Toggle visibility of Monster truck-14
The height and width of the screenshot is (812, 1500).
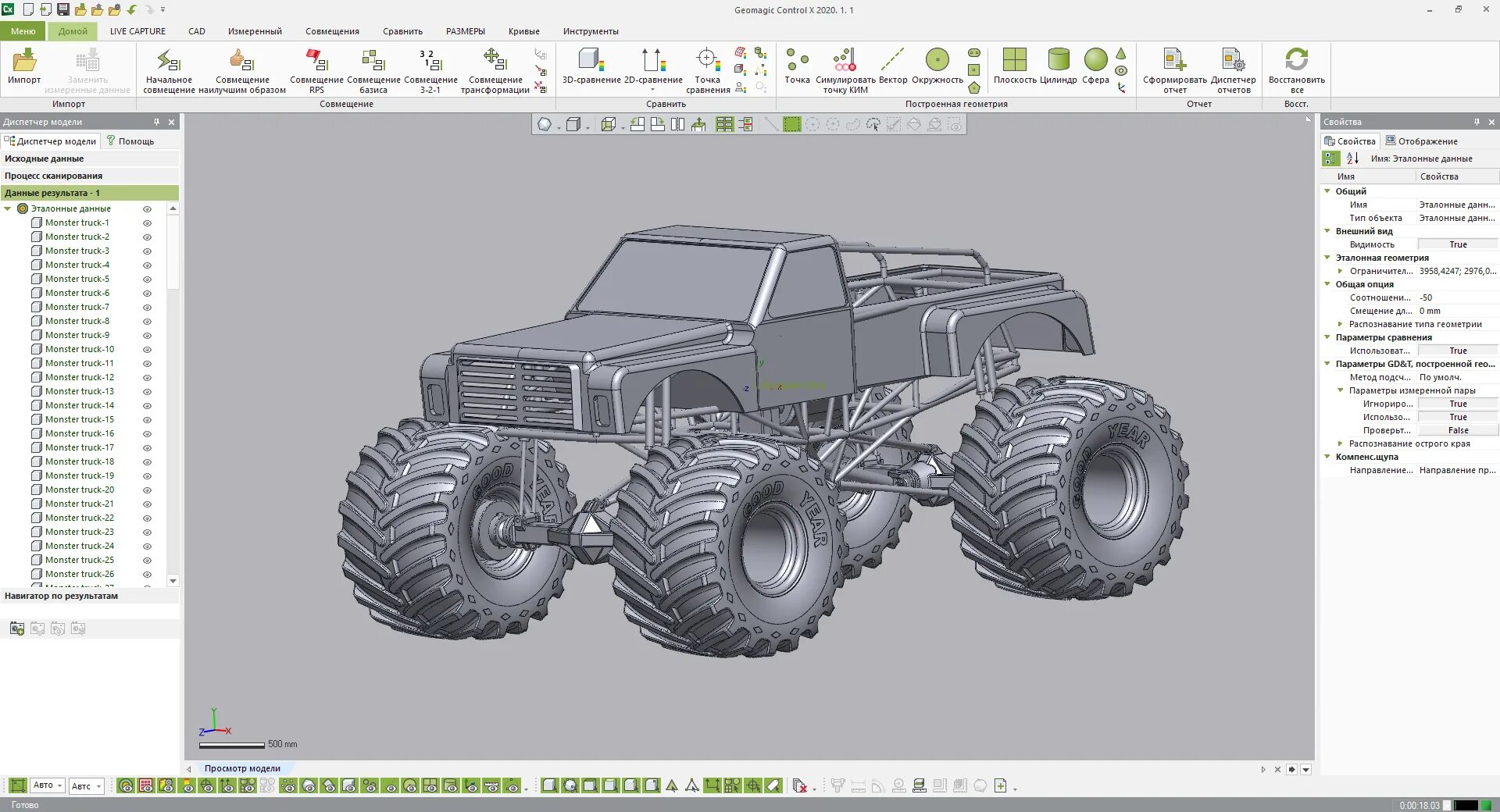(x=147, y=406)
